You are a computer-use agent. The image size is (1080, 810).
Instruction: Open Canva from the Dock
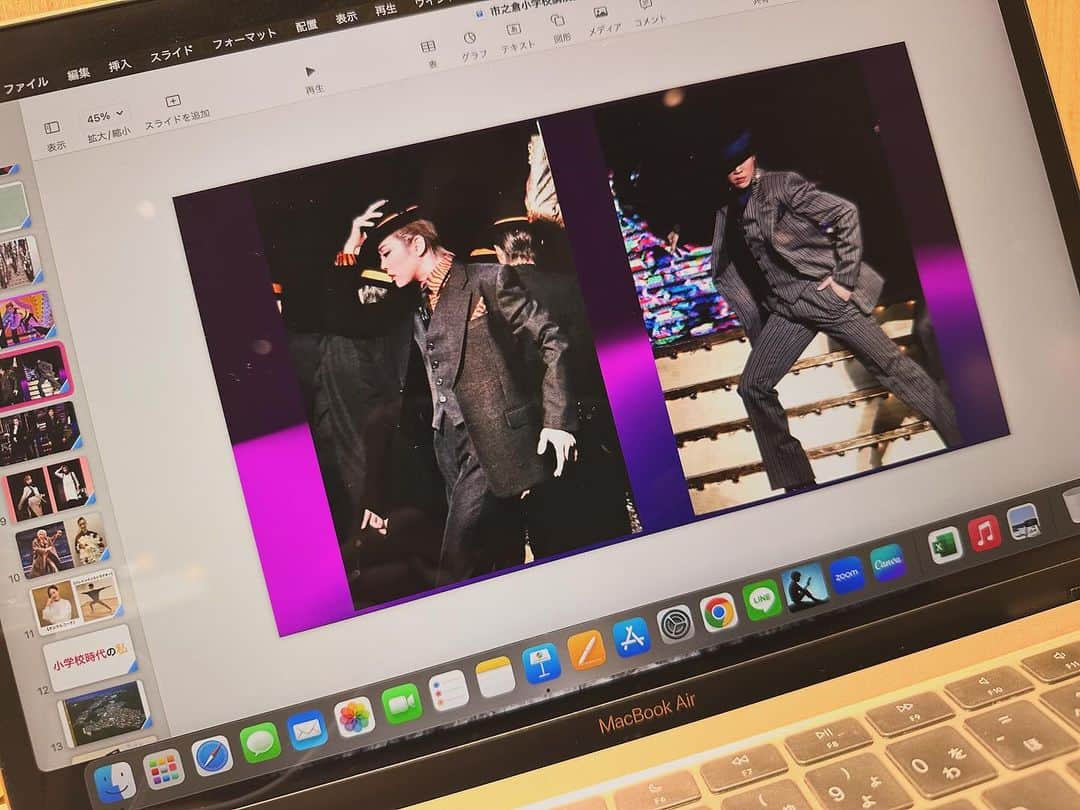point(887,563)
